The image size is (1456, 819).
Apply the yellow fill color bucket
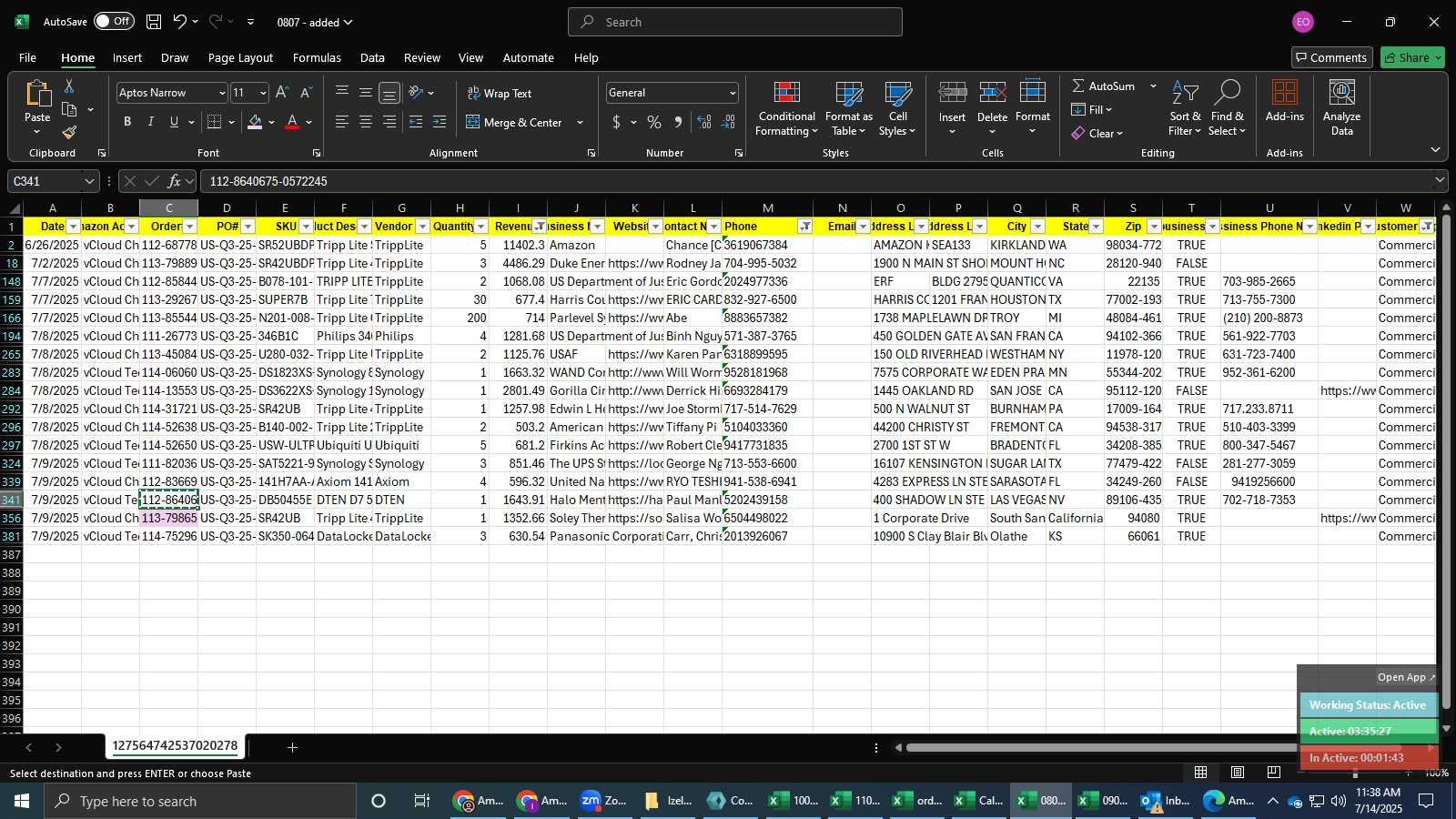coord(255,122)
